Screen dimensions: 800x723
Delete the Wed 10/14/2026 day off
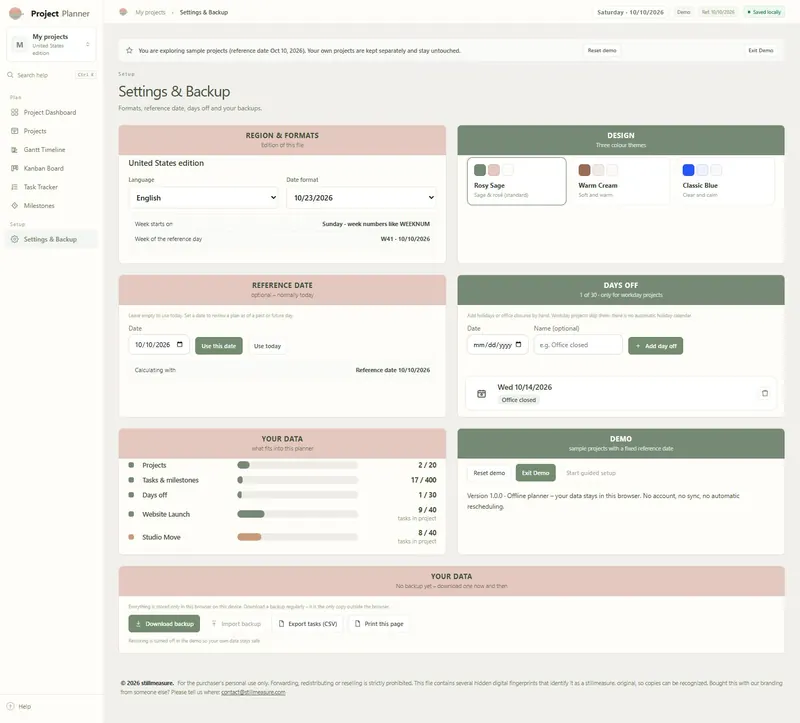coord(764,393)
